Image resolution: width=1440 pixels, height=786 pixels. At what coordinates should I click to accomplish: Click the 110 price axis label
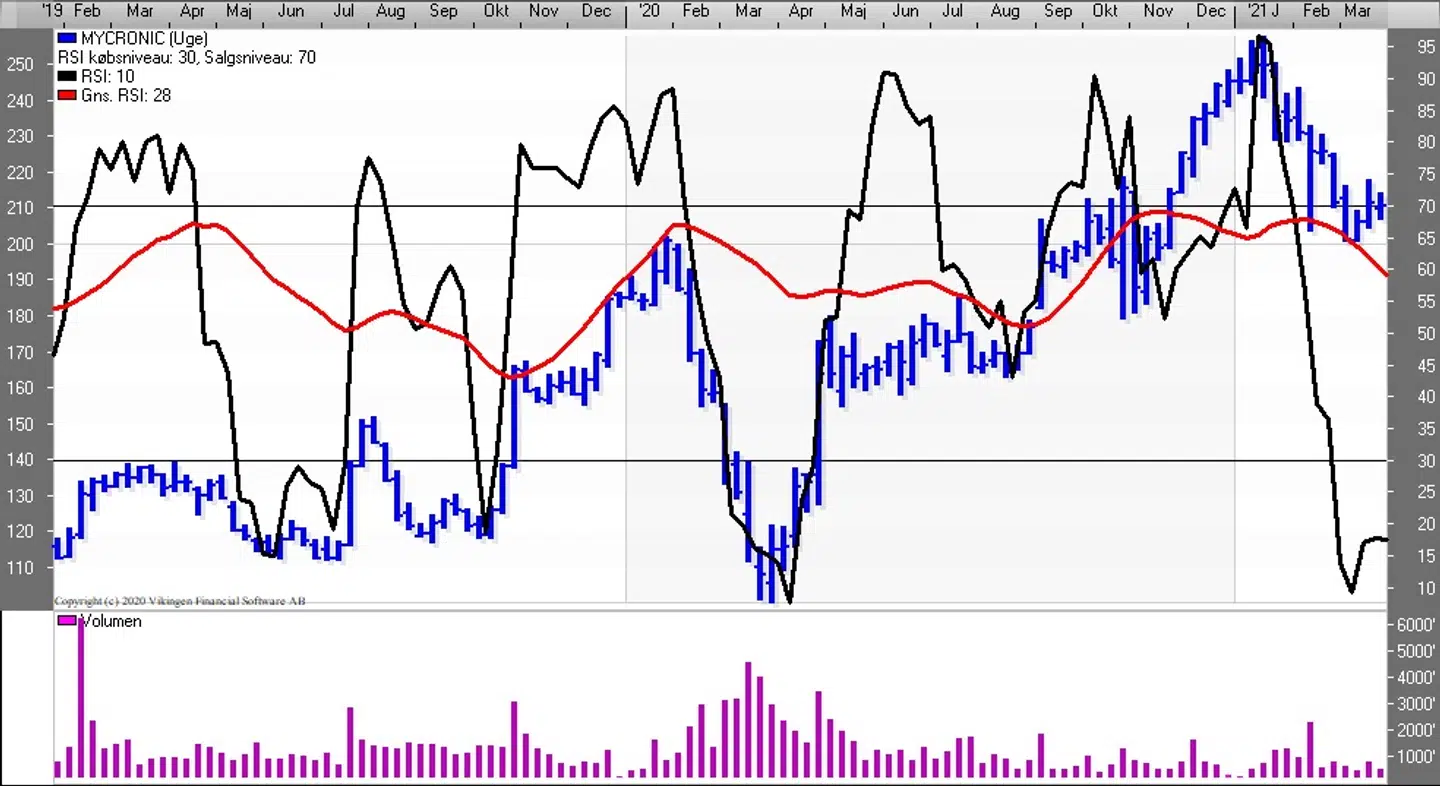point(20,568)
